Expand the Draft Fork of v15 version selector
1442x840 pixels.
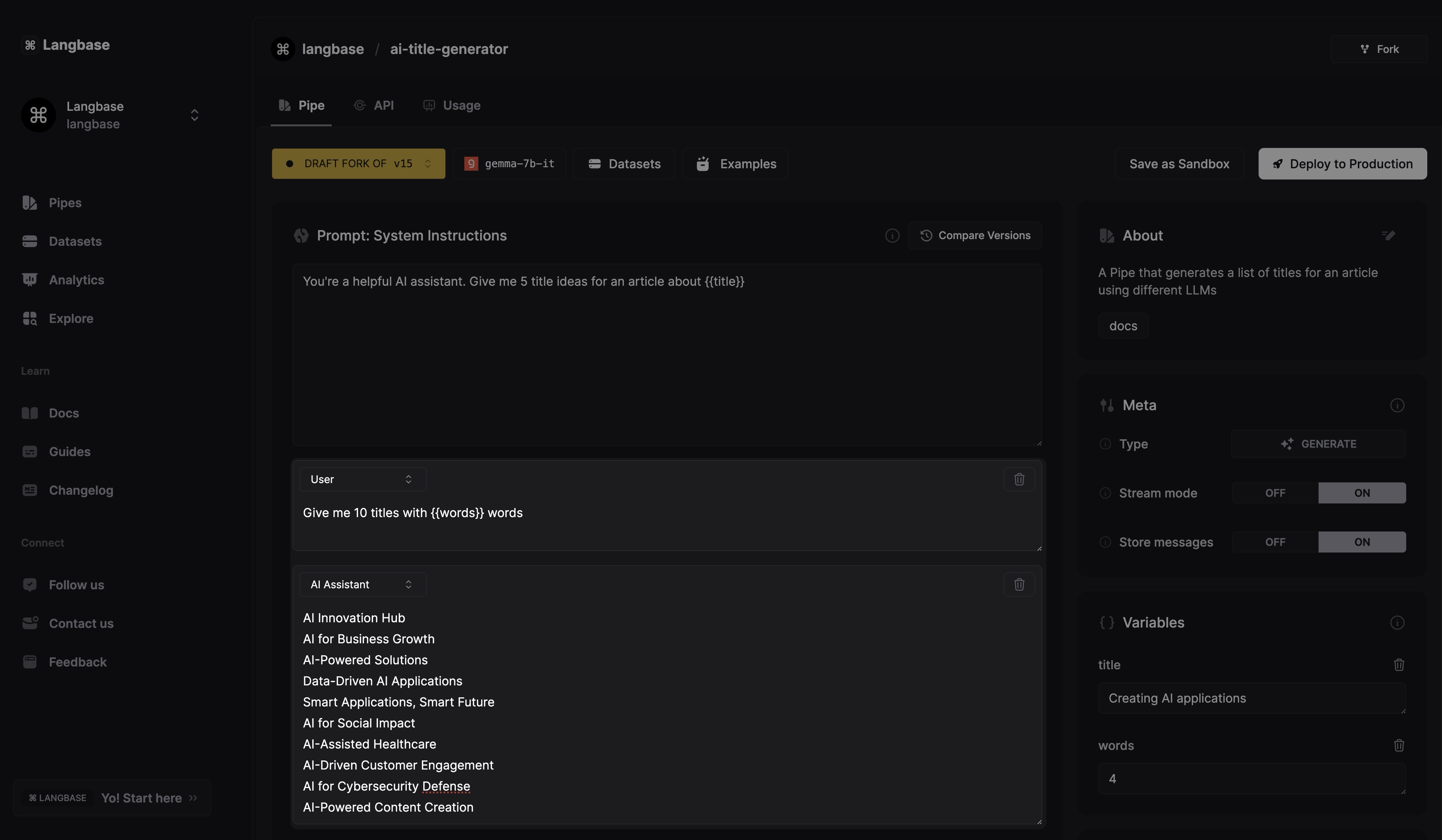click(x=358, y=164)
